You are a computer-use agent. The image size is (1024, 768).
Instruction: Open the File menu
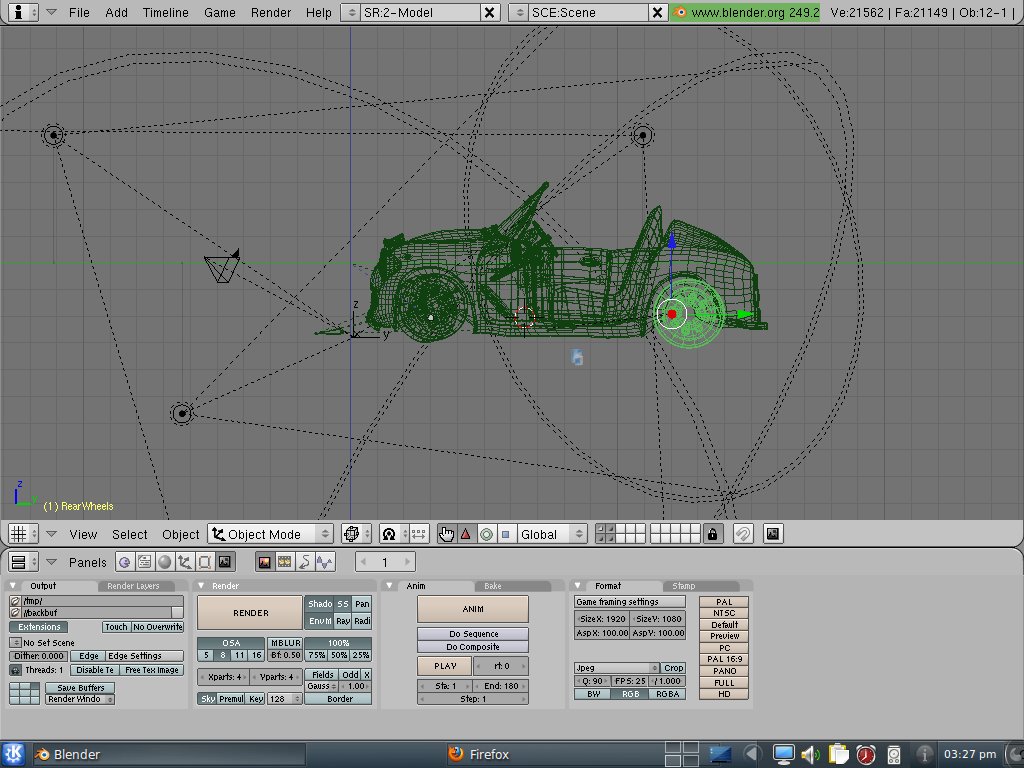pyautogui.click(x=79, y=12)
